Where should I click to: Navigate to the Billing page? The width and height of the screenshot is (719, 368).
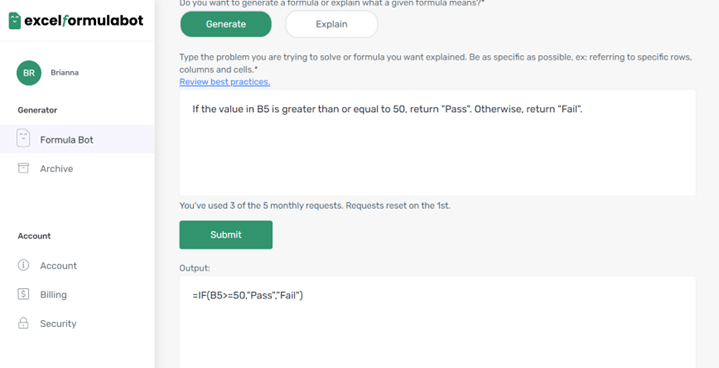53,295
